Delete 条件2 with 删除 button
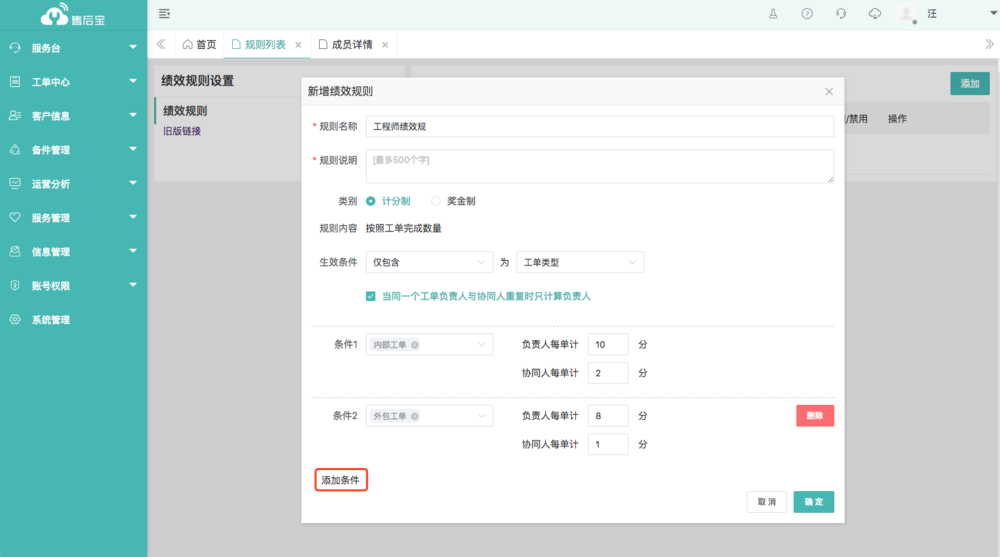The height and width of the screenshot is (557, 1000). tap(815, 416)
